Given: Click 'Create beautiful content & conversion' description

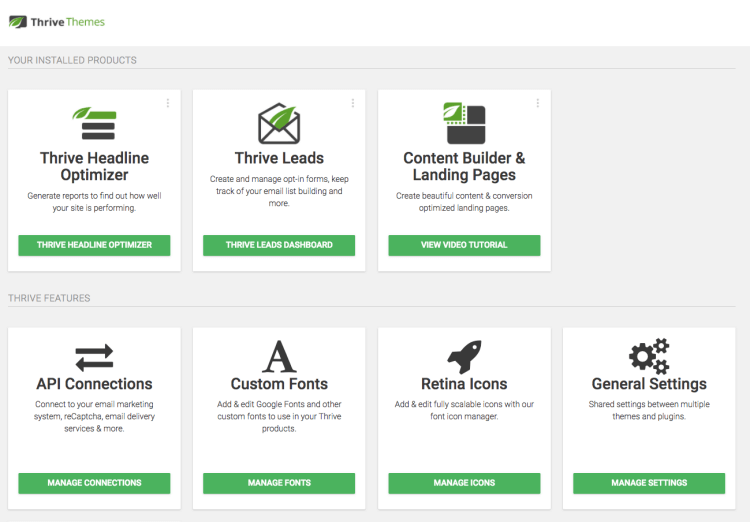Looking at the screenshot, I should 464,202.
